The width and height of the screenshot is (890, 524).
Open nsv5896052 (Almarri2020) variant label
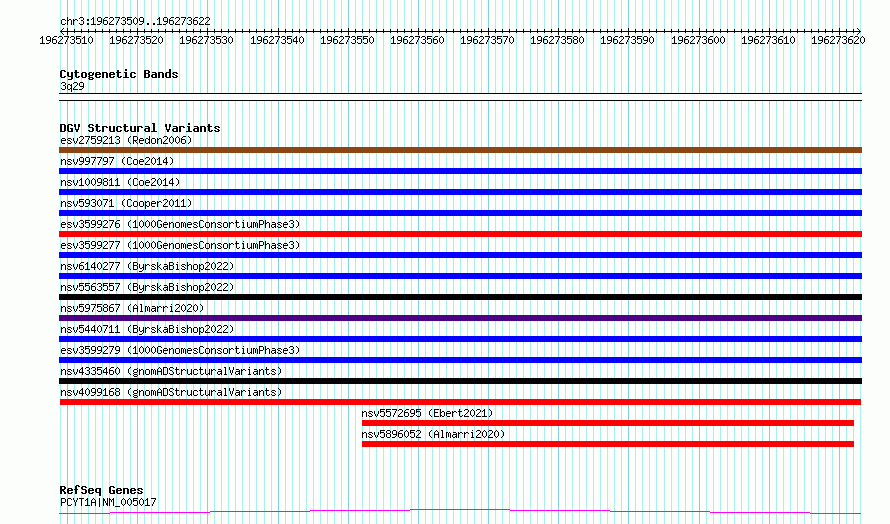tap(433, 434)
